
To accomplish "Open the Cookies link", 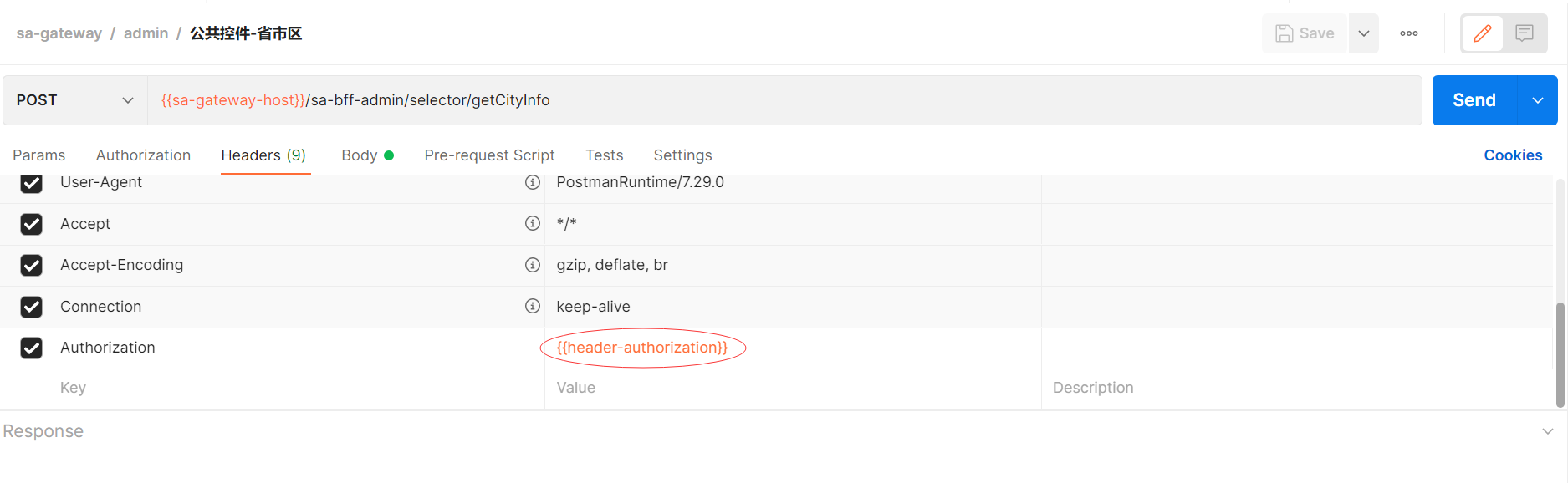I will [1513, 155].
